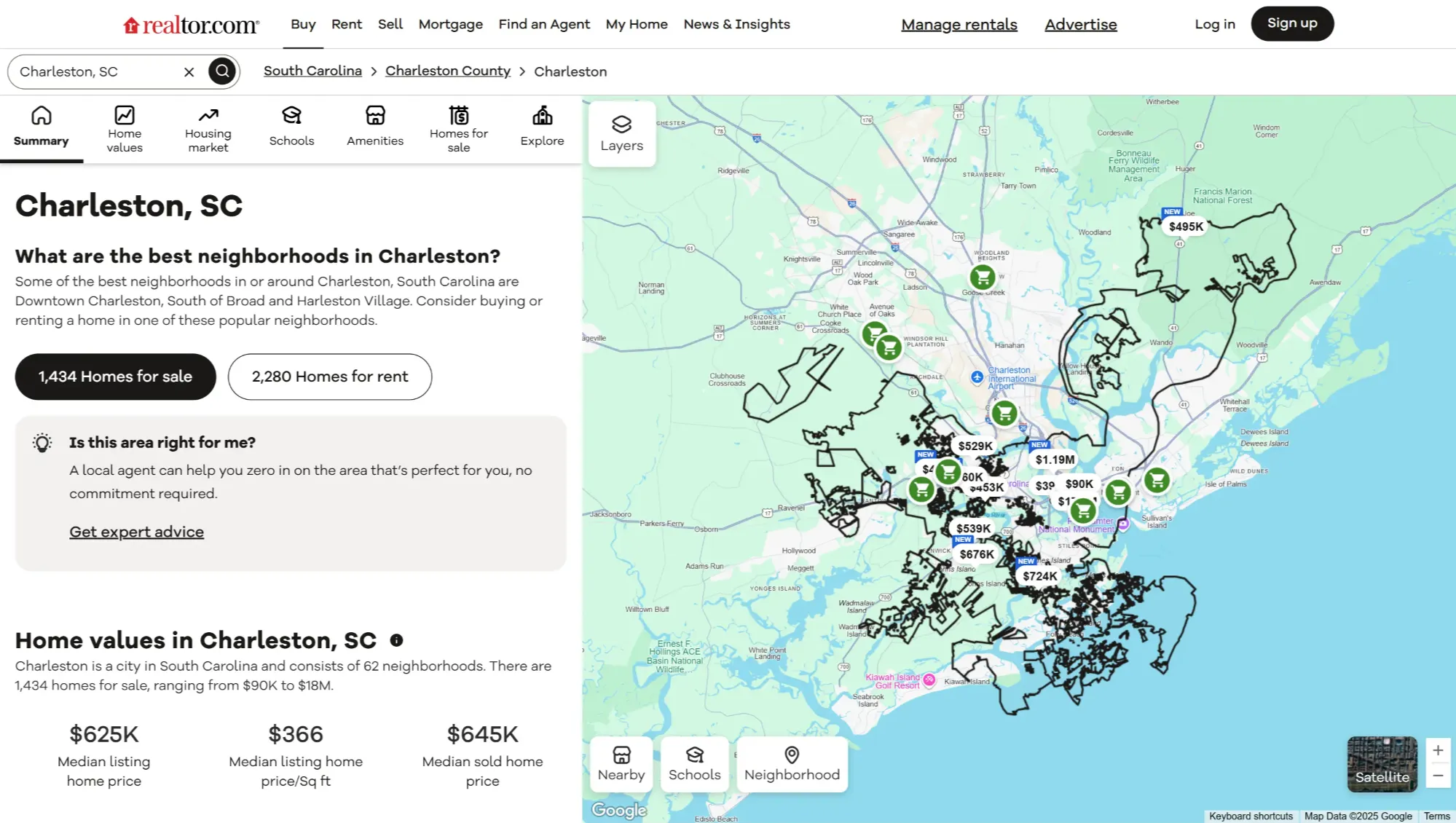Open the Housing market tab
The image size is (1456, 823).
coord(208,129)
